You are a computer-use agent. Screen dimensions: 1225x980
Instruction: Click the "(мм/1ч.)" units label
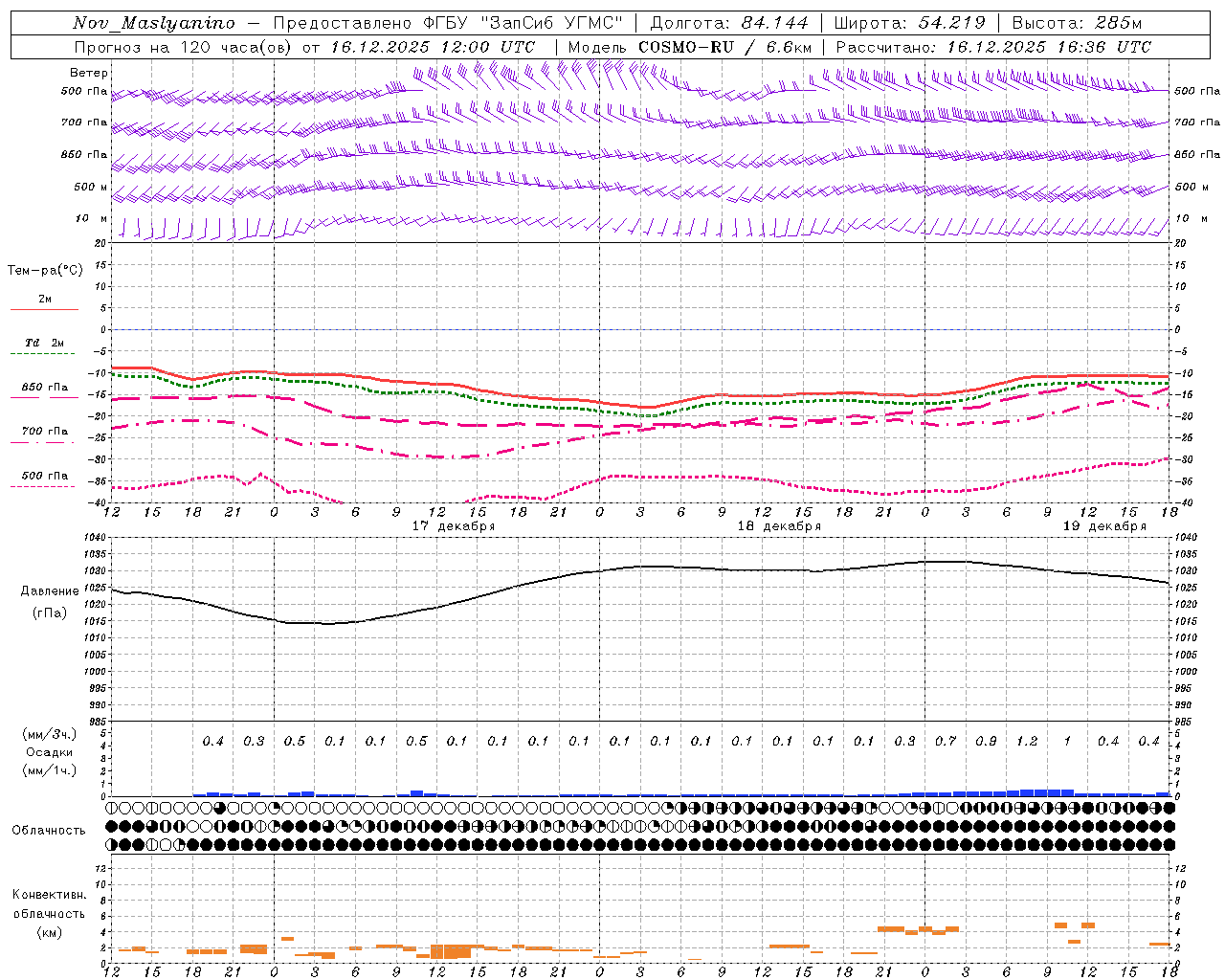point(50,770)
